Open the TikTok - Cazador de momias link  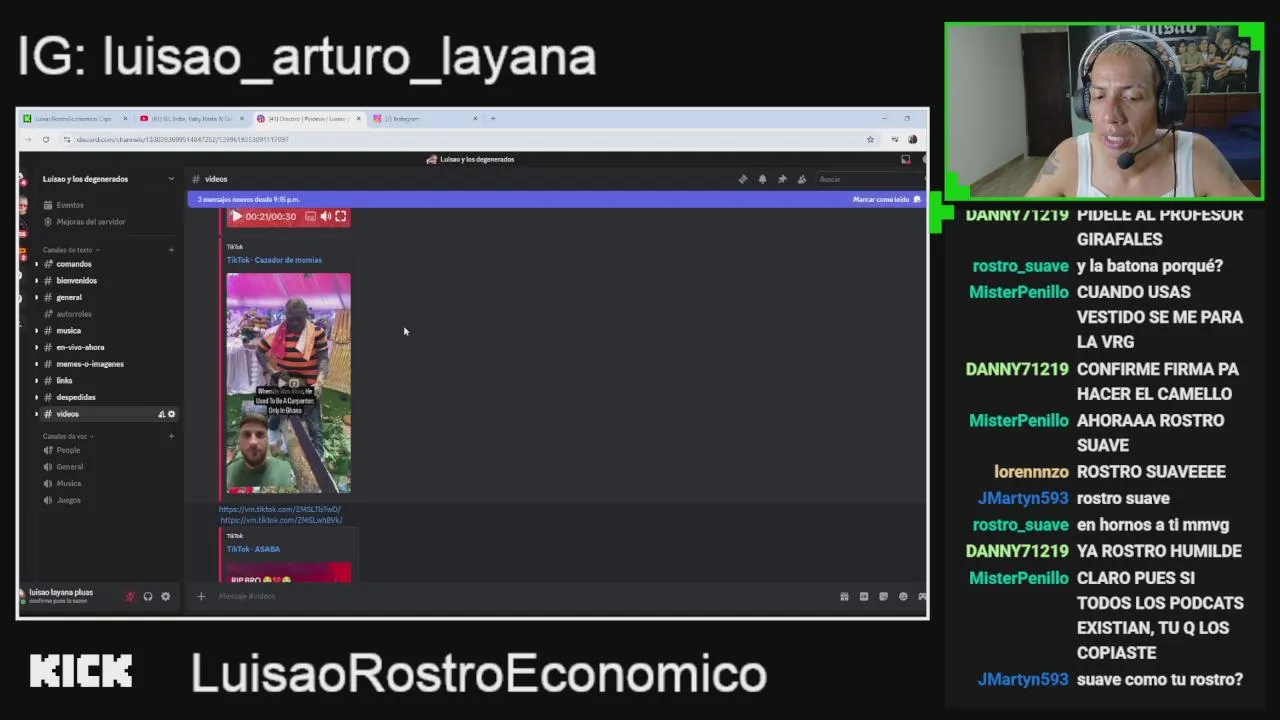pos(274,260)
